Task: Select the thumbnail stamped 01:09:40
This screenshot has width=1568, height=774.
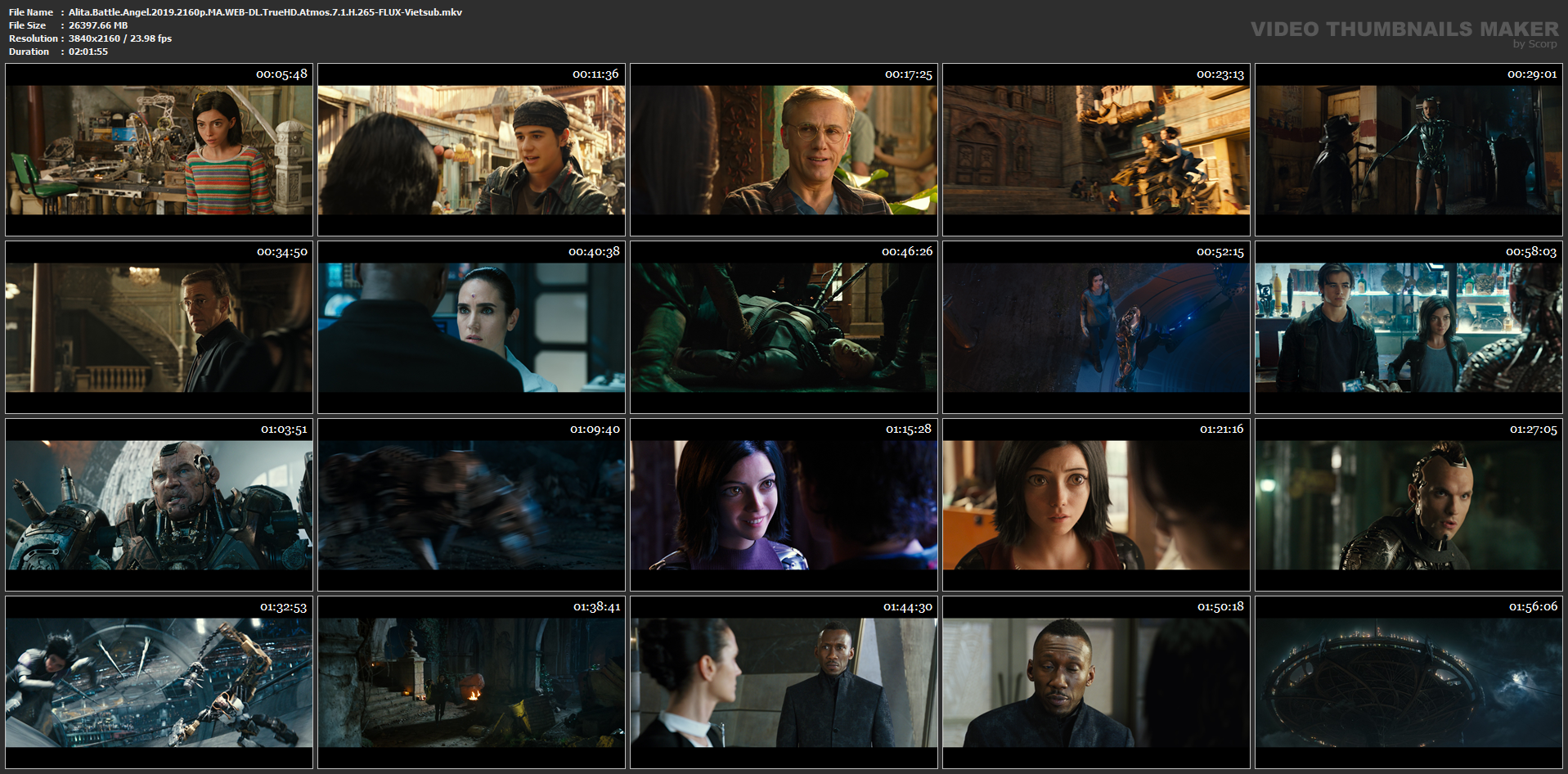Action: [471, 505]
